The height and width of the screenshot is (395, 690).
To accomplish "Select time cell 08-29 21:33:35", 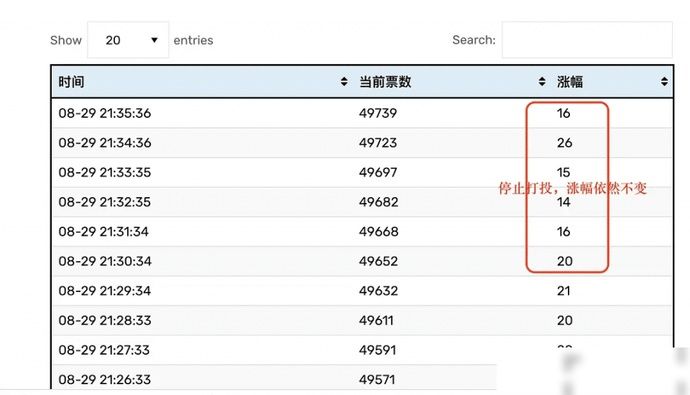I will click(x=105, y=172).
